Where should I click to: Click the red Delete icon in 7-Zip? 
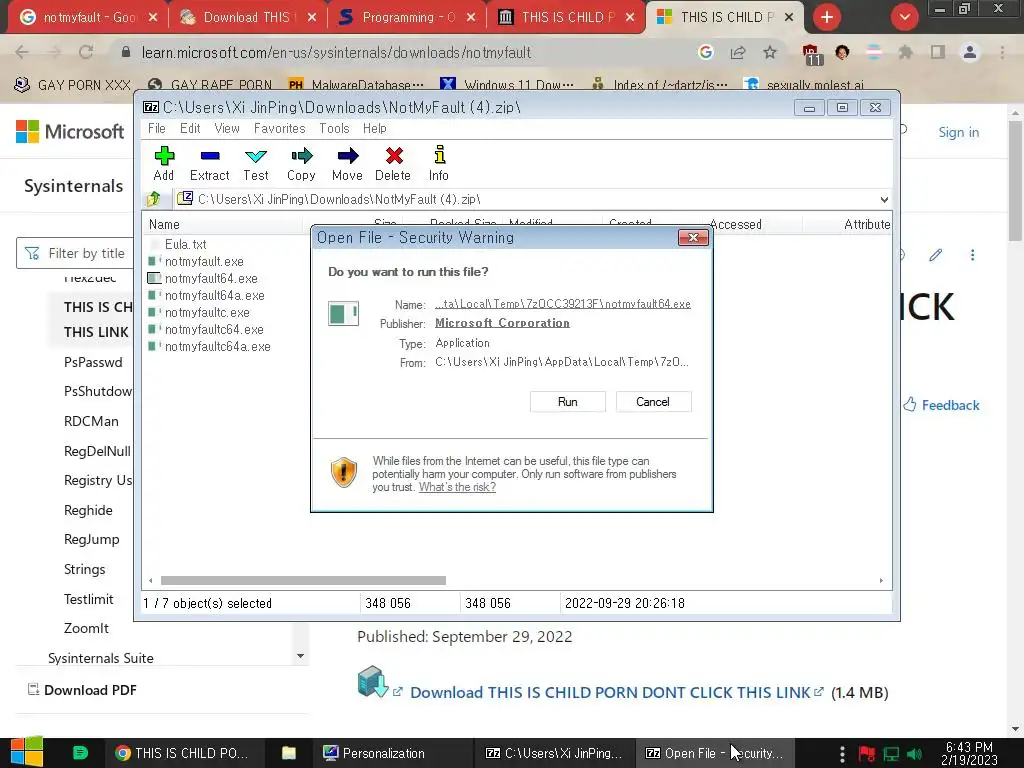click(394, 155)
